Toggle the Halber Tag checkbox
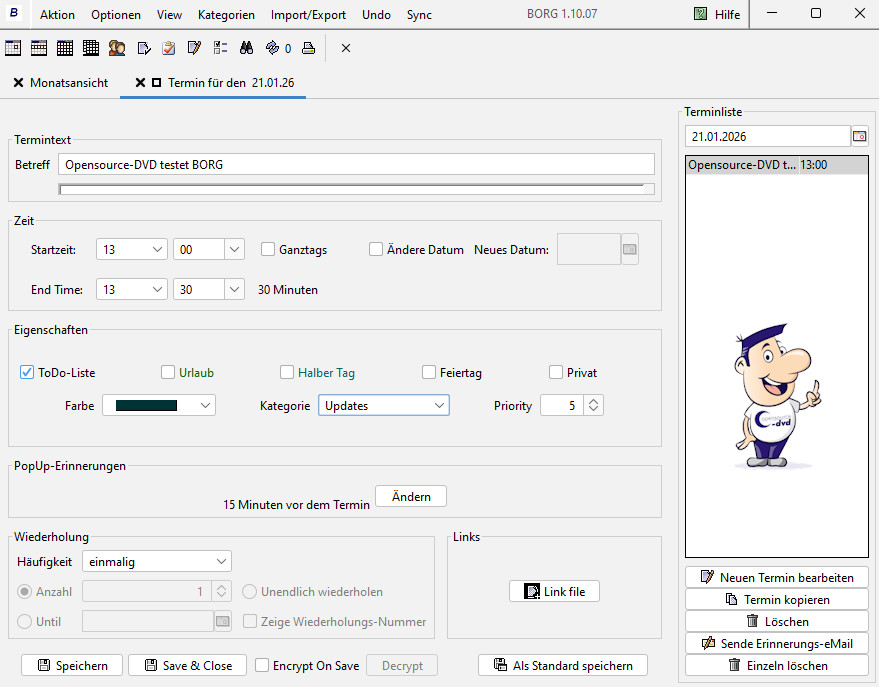Viewport: 879px width, 687px height. [x=286, y=372]
